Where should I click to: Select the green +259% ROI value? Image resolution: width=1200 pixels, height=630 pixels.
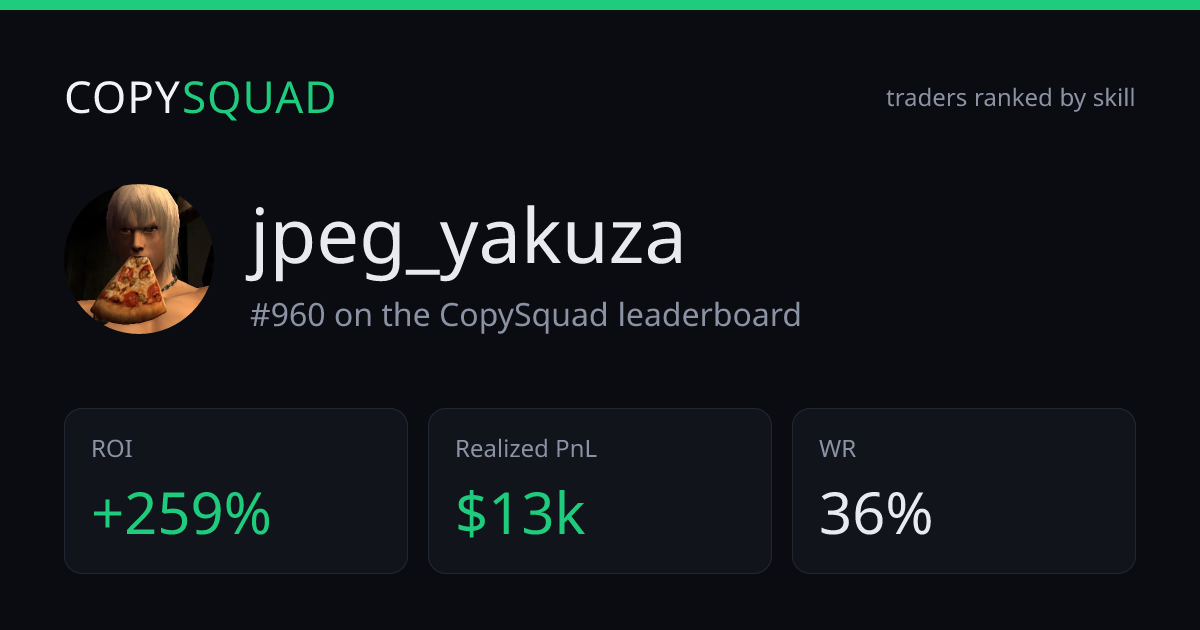point(181,514)
